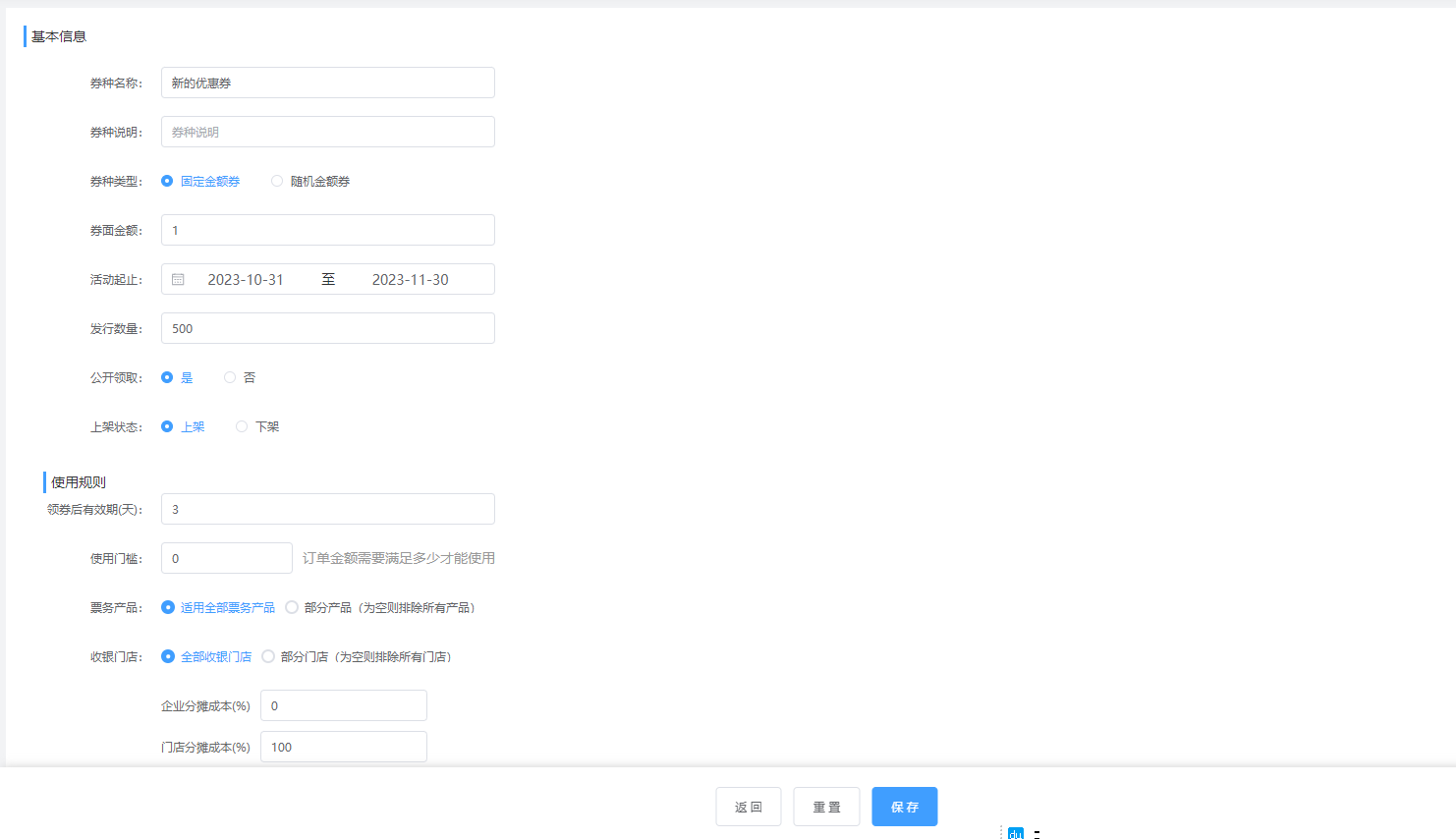Pick the 全部收银门店 radio button
This screenshot has height=839, width=1456.
point(167,656)
